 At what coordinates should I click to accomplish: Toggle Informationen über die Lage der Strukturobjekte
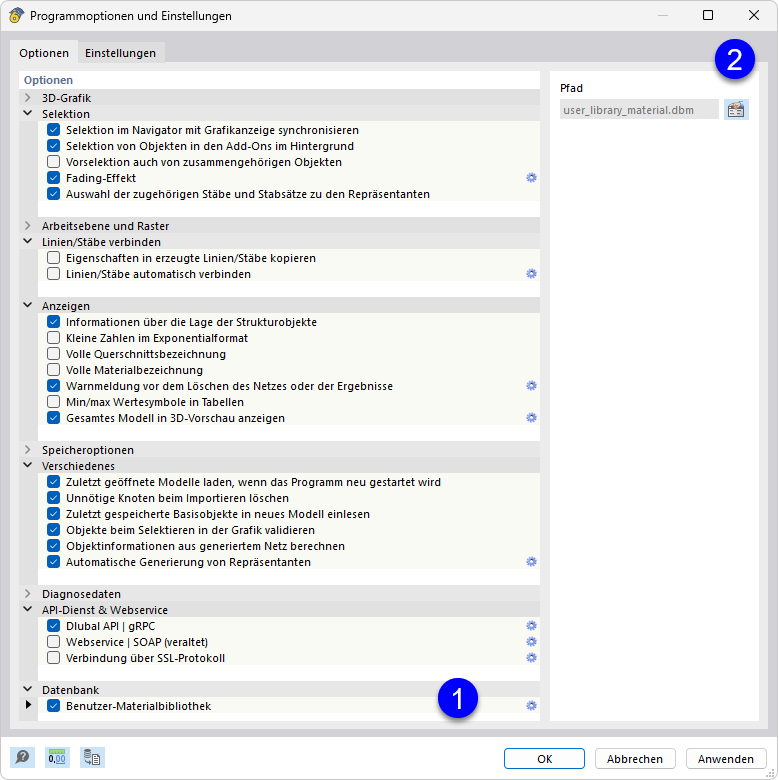(53, 322)
